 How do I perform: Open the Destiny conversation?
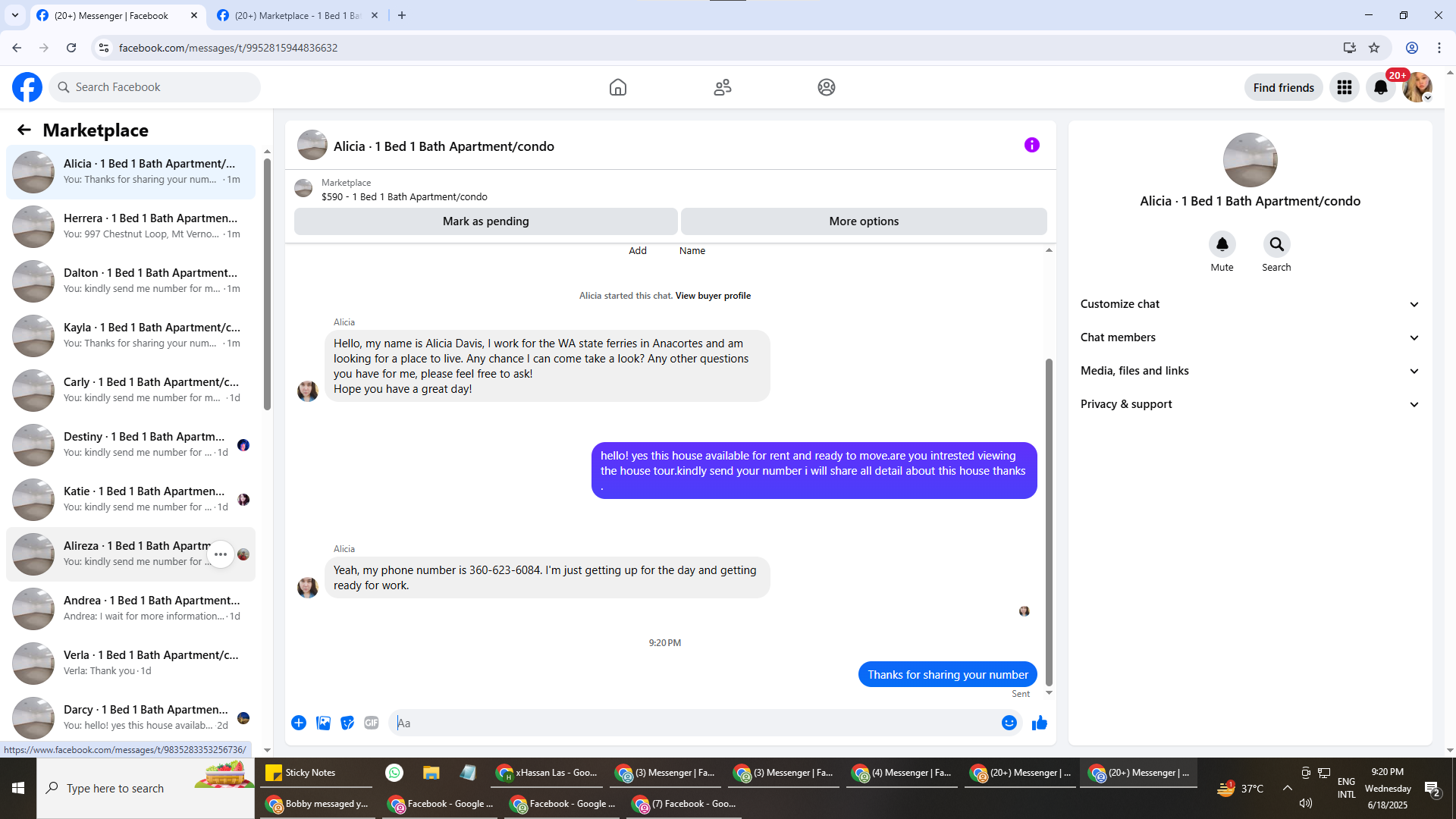[130, 444]
